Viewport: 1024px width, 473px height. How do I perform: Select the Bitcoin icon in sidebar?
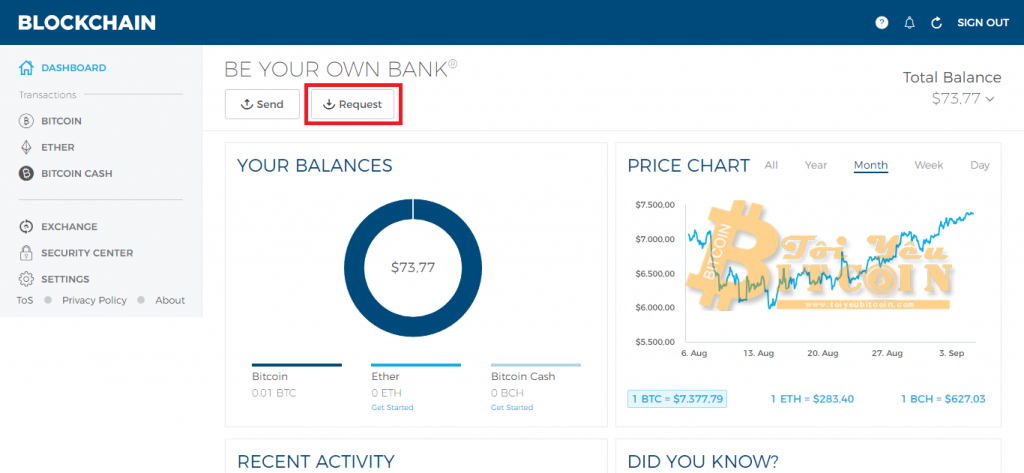coord(26,121)
